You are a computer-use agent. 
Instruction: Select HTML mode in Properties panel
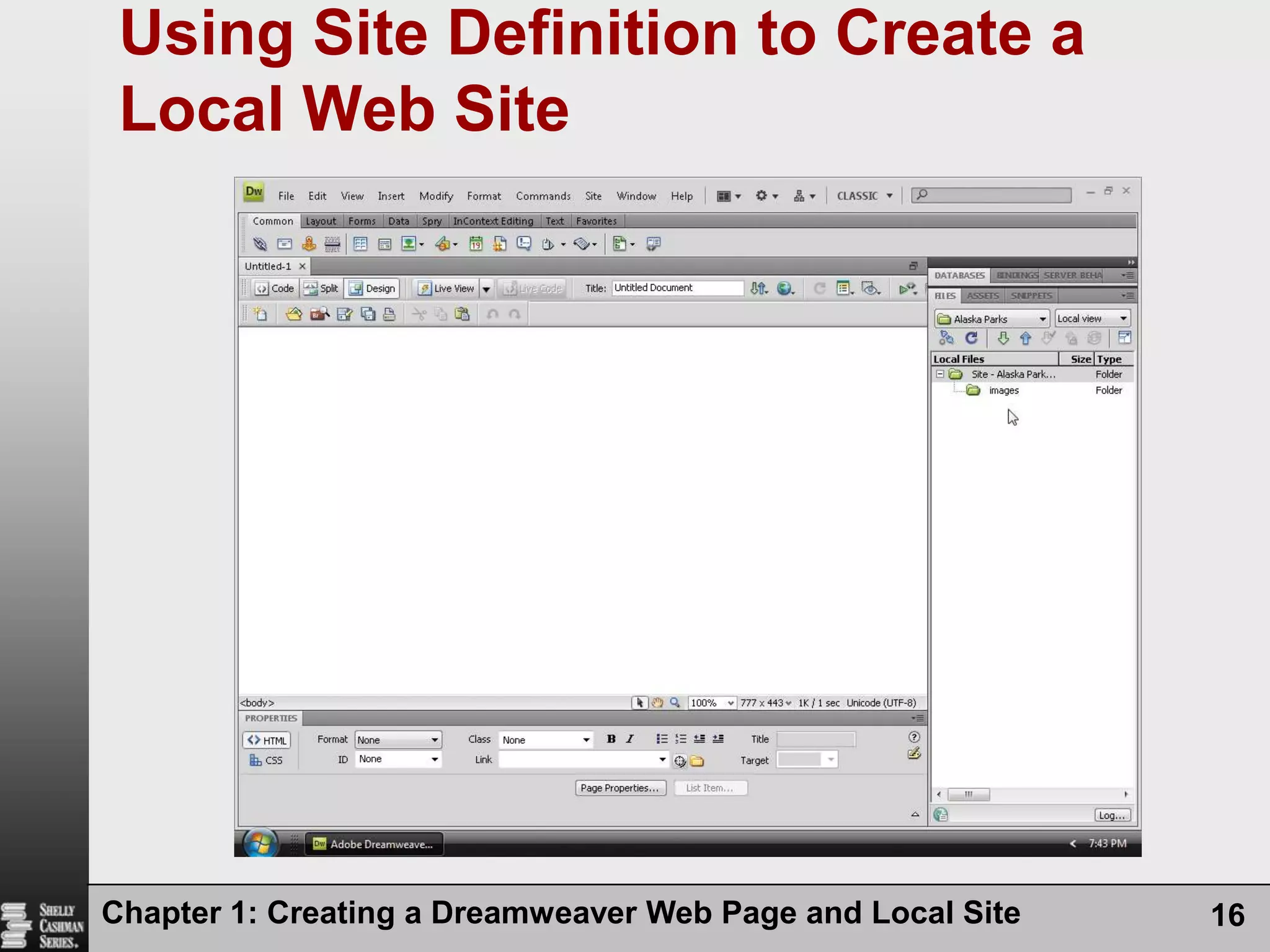pos(267,741)
